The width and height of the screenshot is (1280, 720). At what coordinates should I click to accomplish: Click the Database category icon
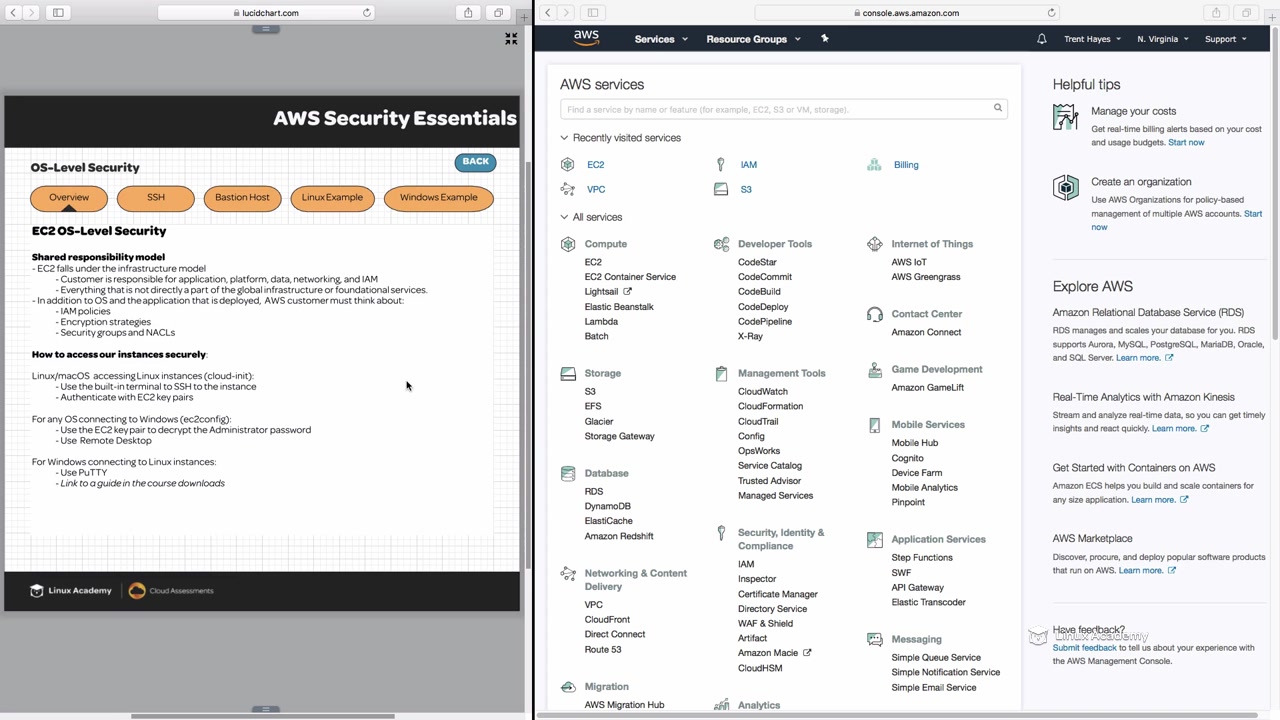point(568,473)
